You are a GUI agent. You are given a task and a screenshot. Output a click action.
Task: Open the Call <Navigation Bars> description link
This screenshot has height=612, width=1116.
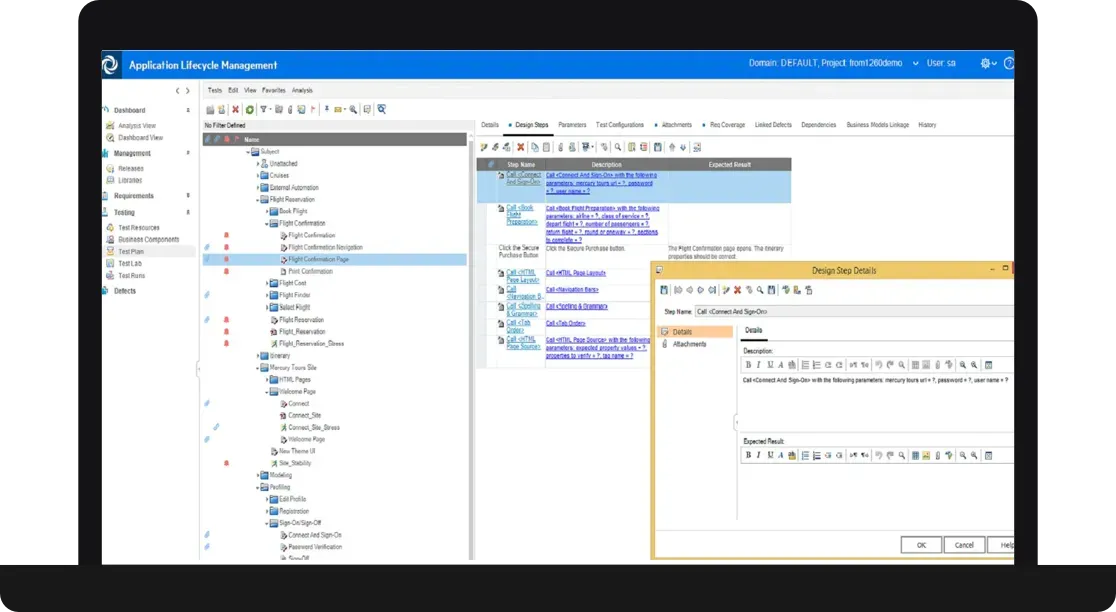(x=572, y=290)
